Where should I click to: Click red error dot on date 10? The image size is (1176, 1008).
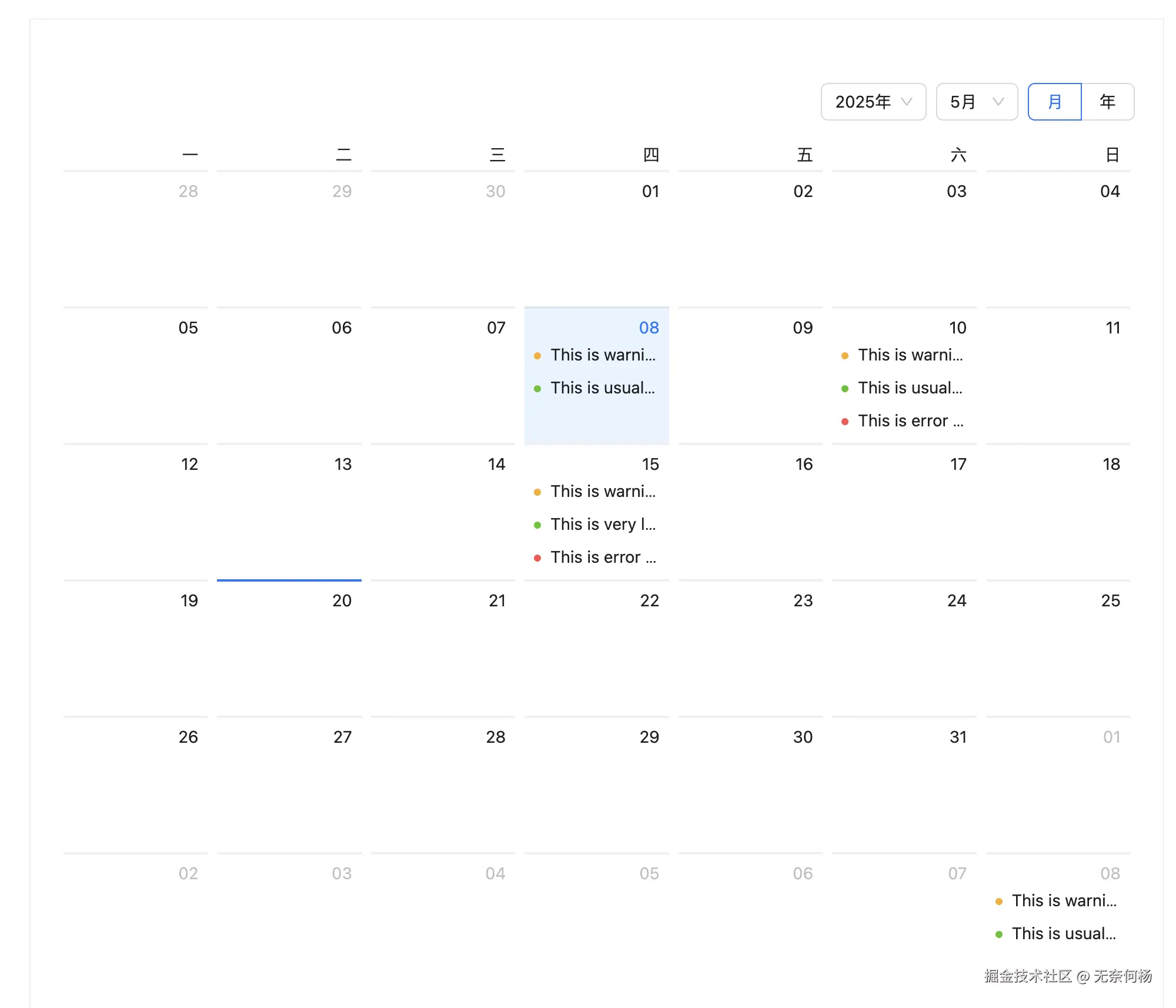[x=845, y=422]
